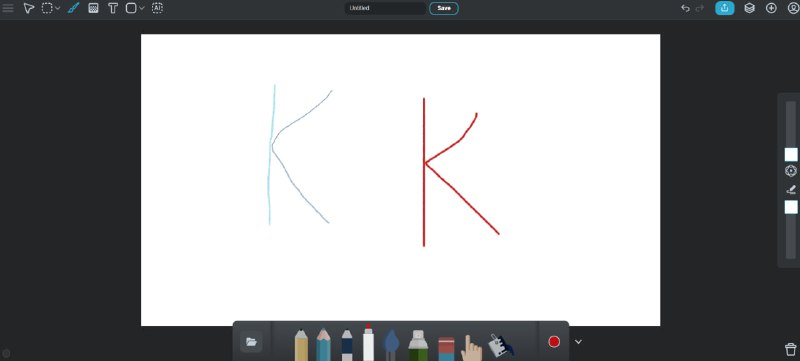Select the red and blue eraser
Screen dimensions: 800x361
[x=446, y=348]
